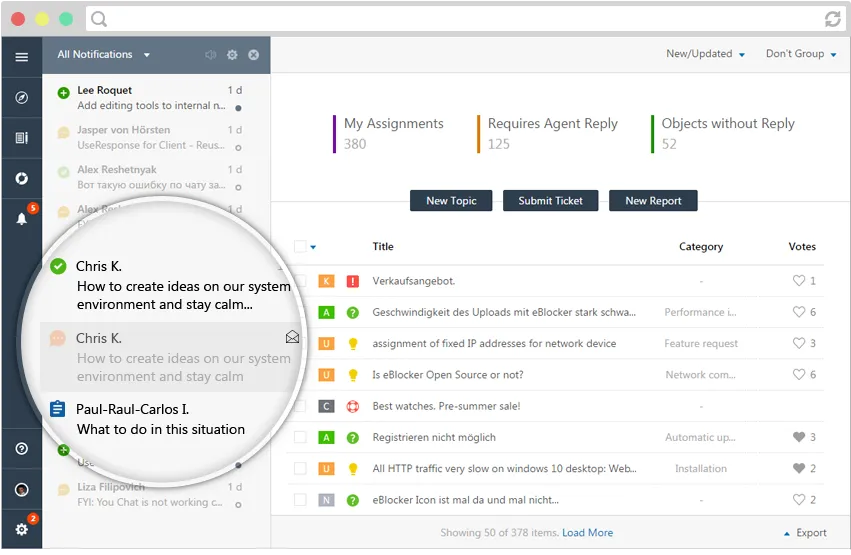Click the Load More link

(x=587, y=533)
